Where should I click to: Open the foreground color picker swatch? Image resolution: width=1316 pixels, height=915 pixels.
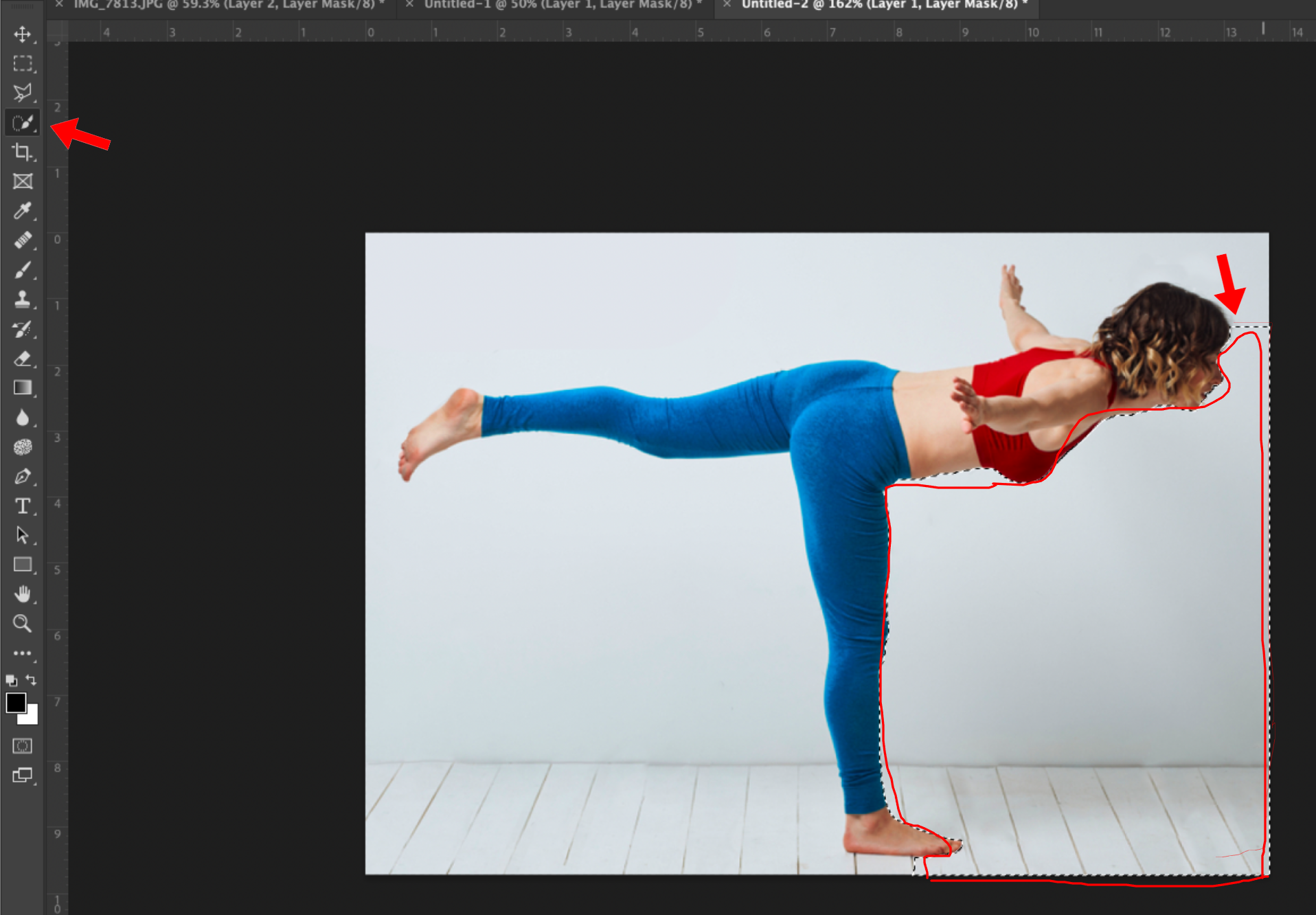[15, 702]
